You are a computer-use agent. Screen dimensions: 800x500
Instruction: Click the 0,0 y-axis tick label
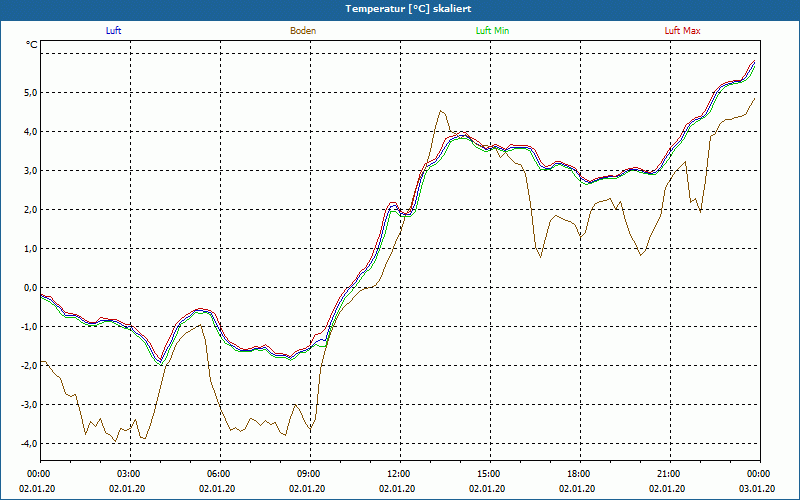[x=30, y=288]
